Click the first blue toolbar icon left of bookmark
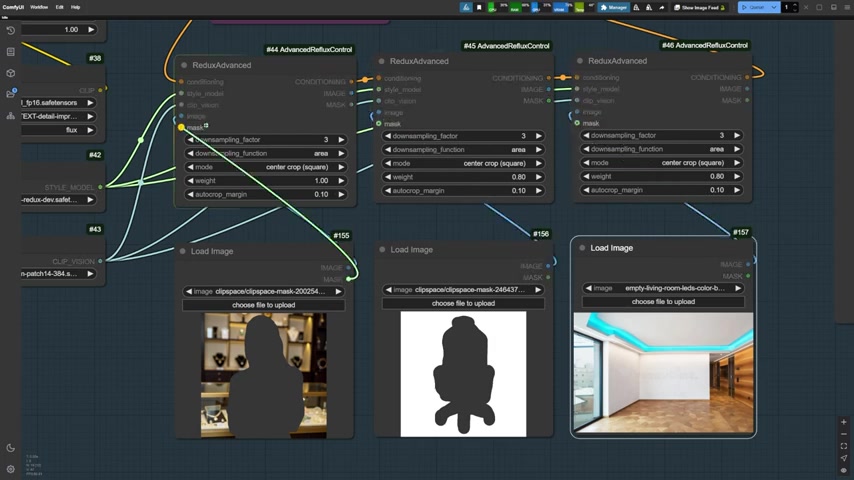 [x=466, y=7]
